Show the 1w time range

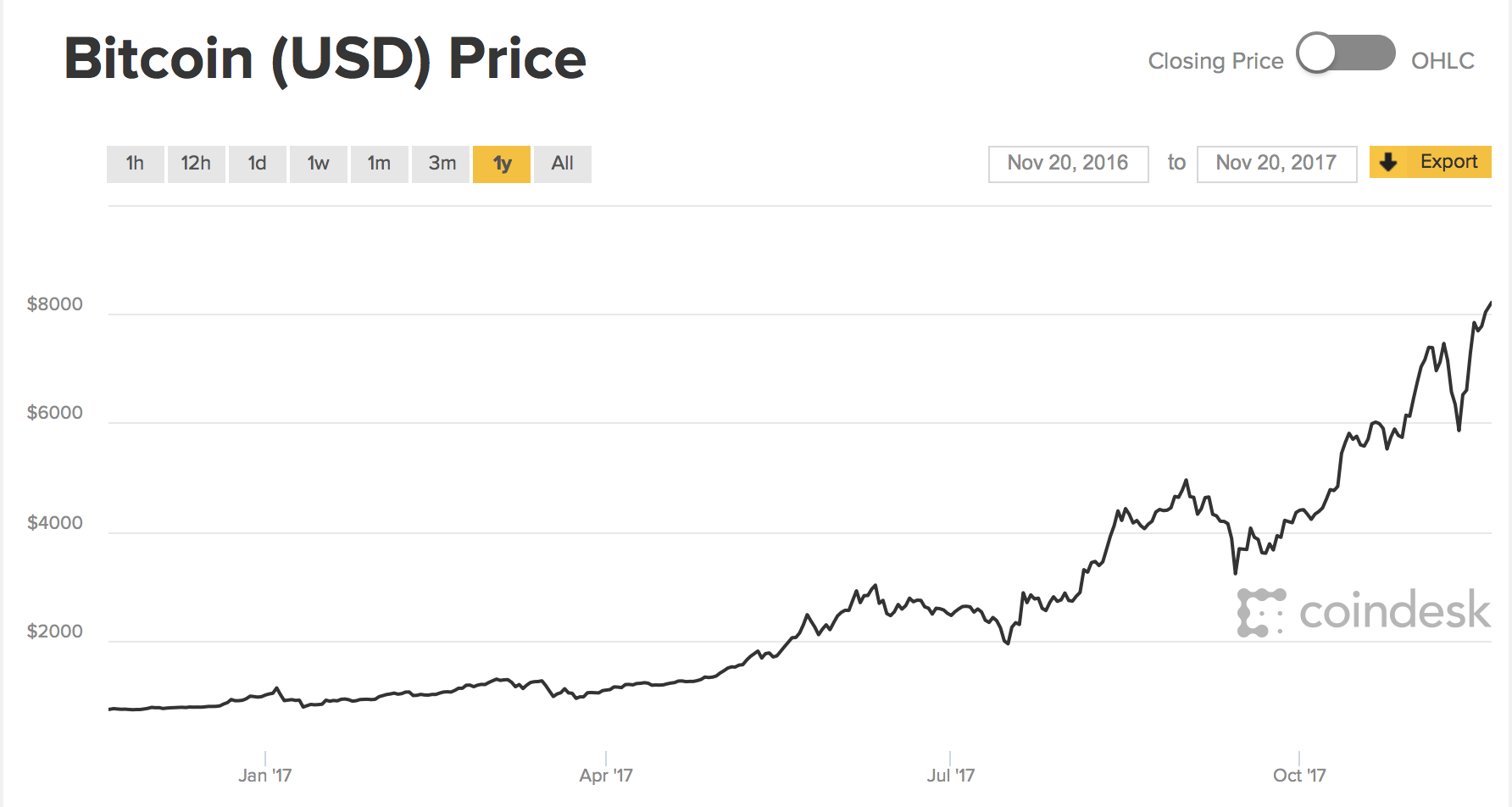click(x=318, y=164)
